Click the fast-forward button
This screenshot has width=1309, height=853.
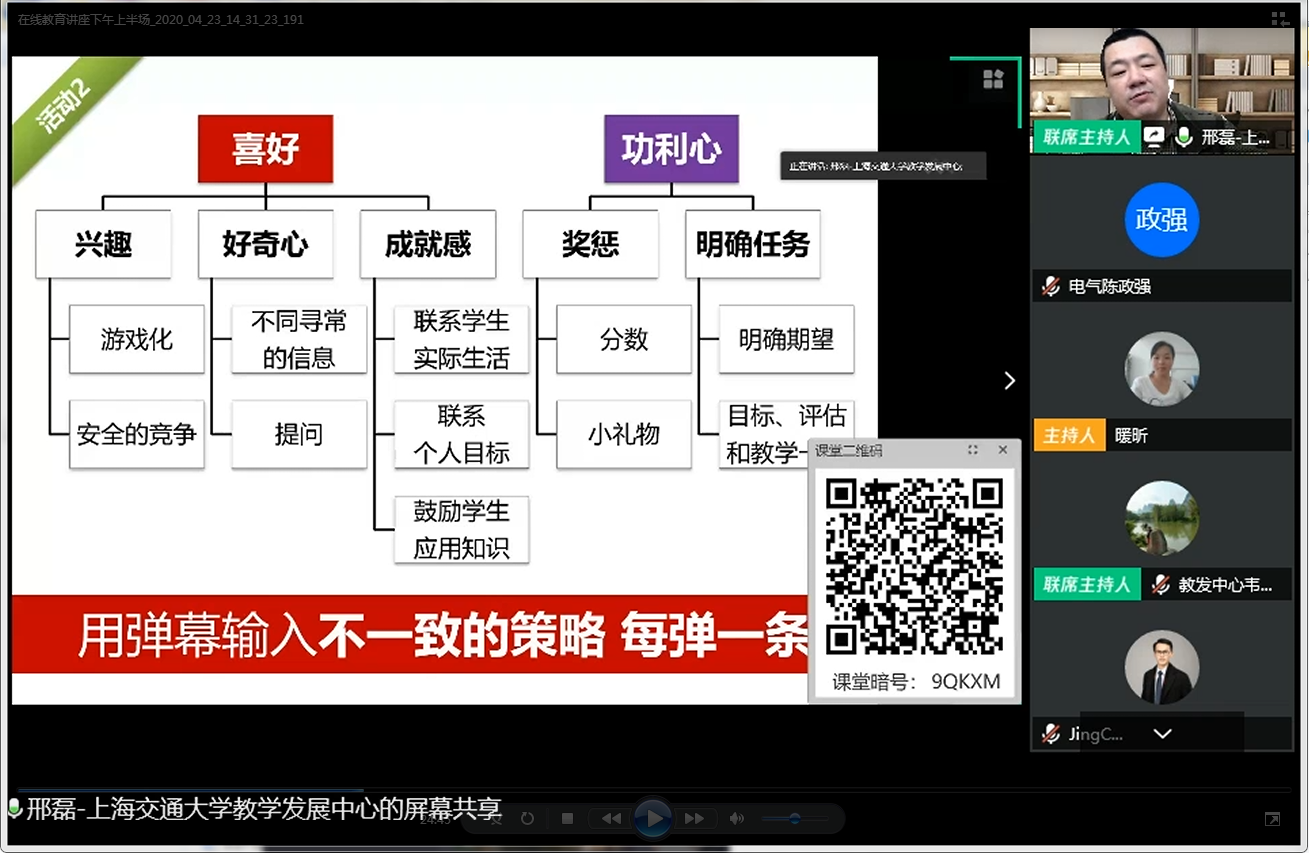[x=695, y=818]
